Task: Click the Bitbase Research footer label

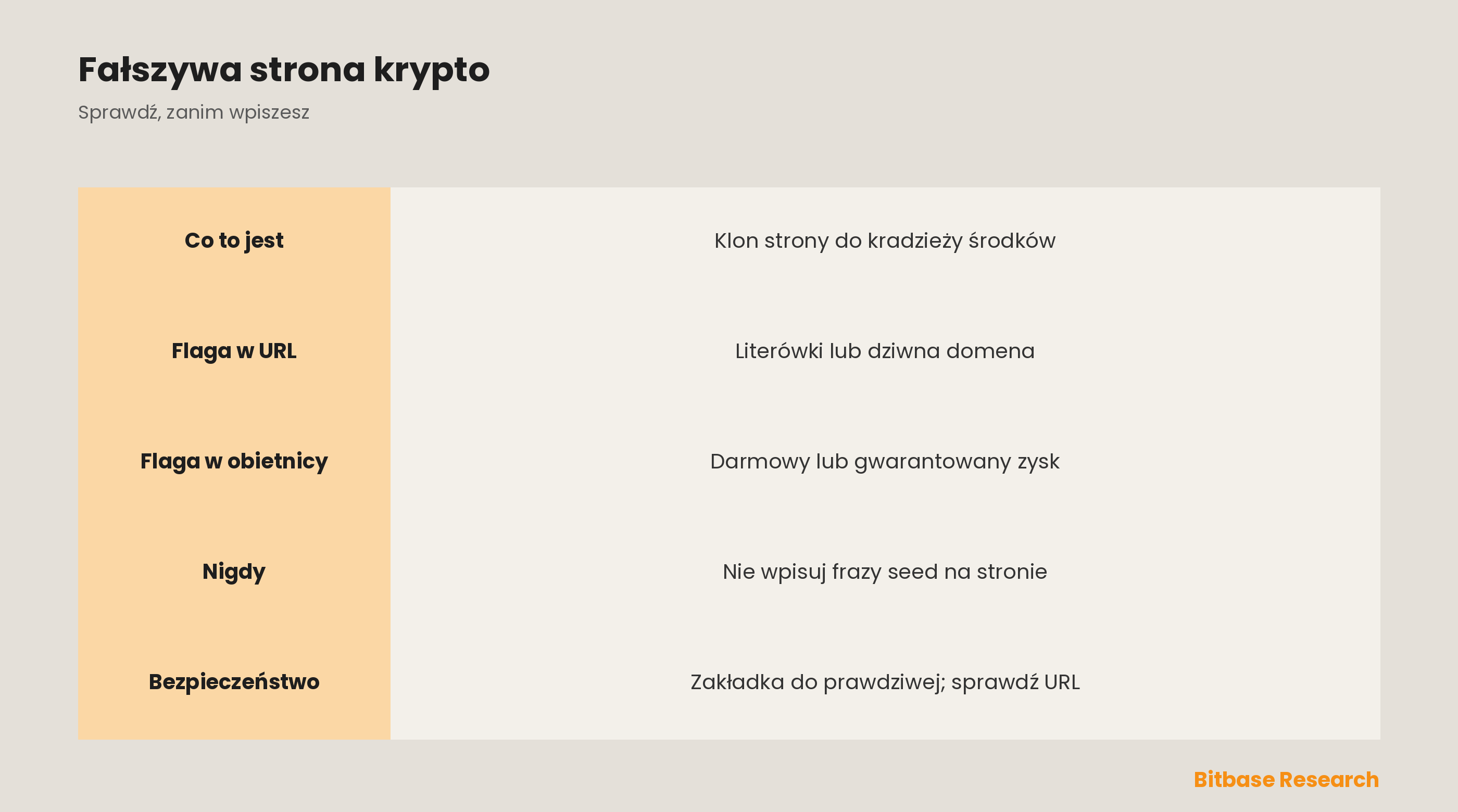Action: point(1286,780)
